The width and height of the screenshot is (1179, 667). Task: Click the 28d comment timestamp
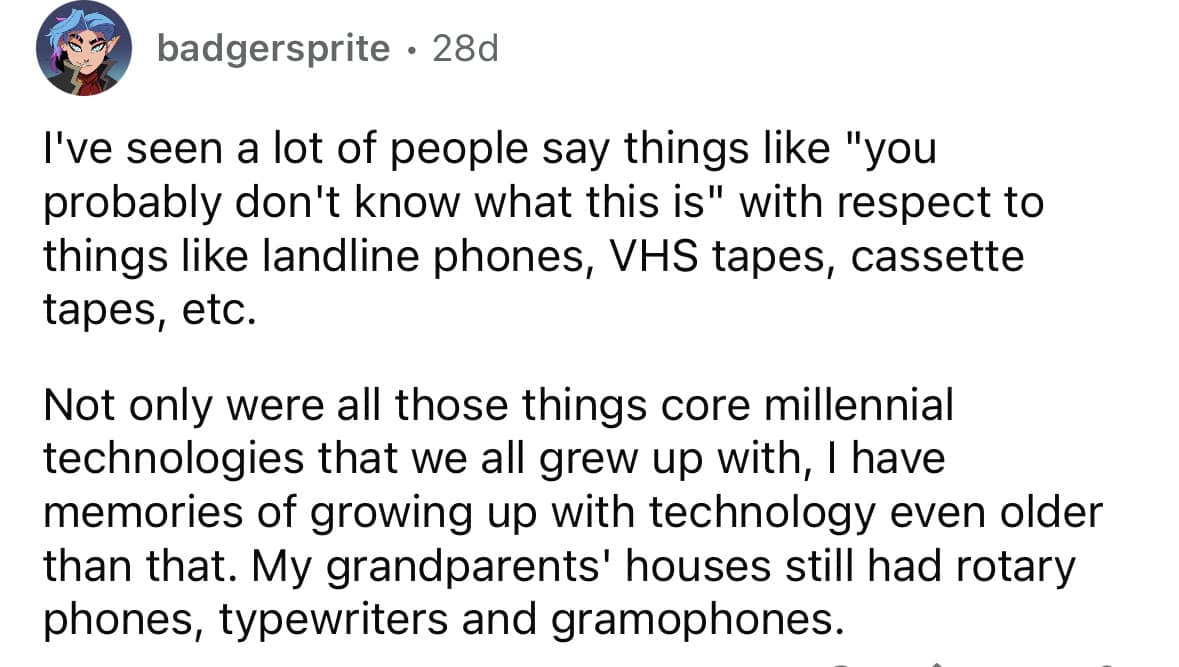pos(465,49)
